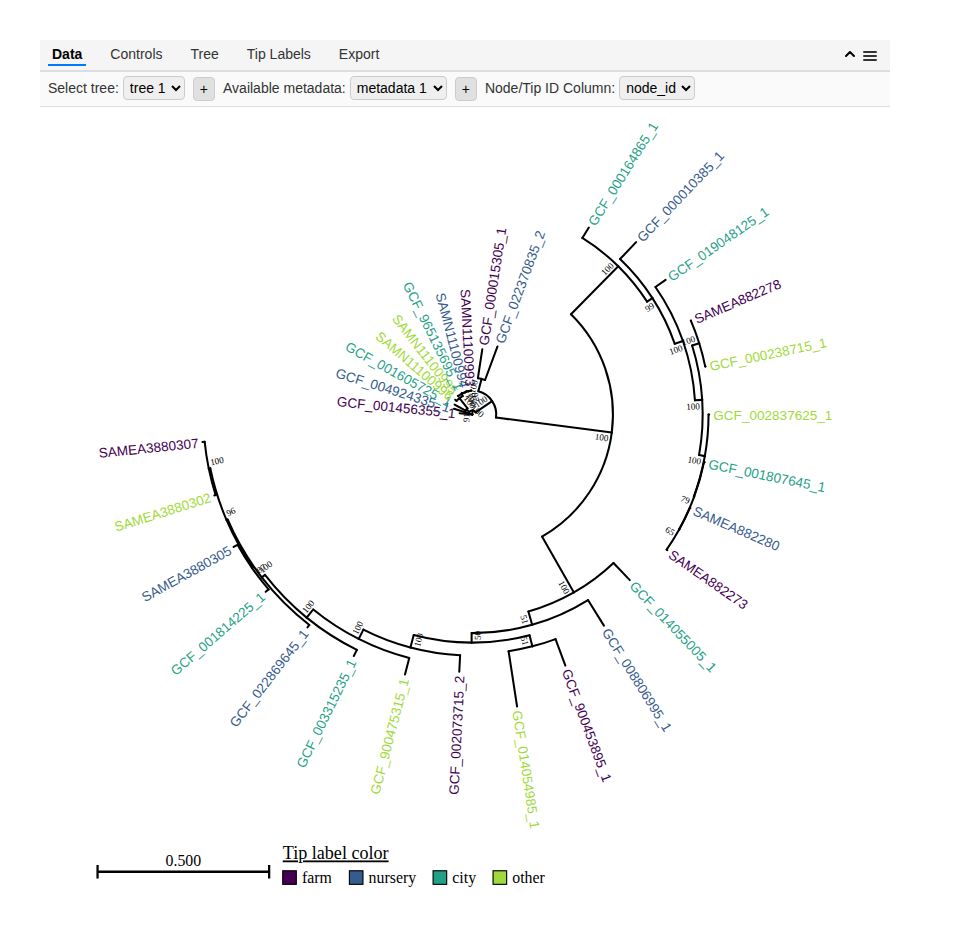The width and height of the screenshot is (960, 930).
Task: Open the hamburger menu icon
Action: (x=870, y=56)
